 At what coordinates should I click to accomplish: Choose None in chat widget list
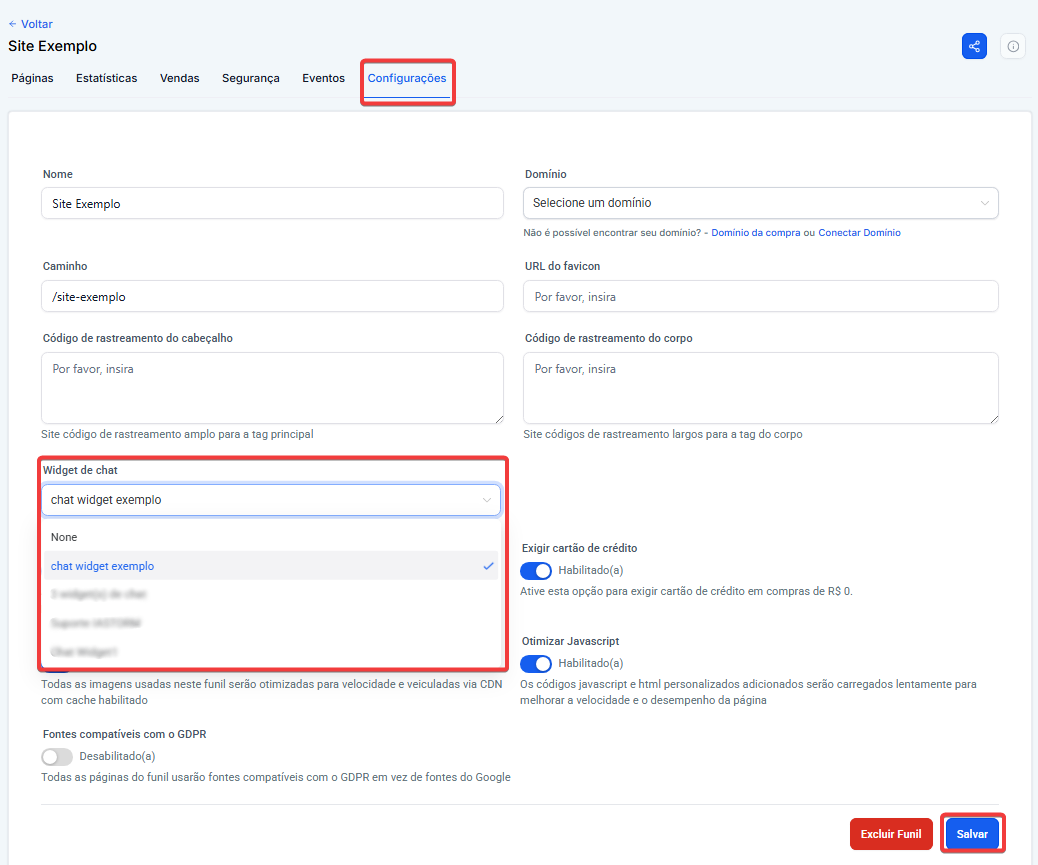coord(64,537)
